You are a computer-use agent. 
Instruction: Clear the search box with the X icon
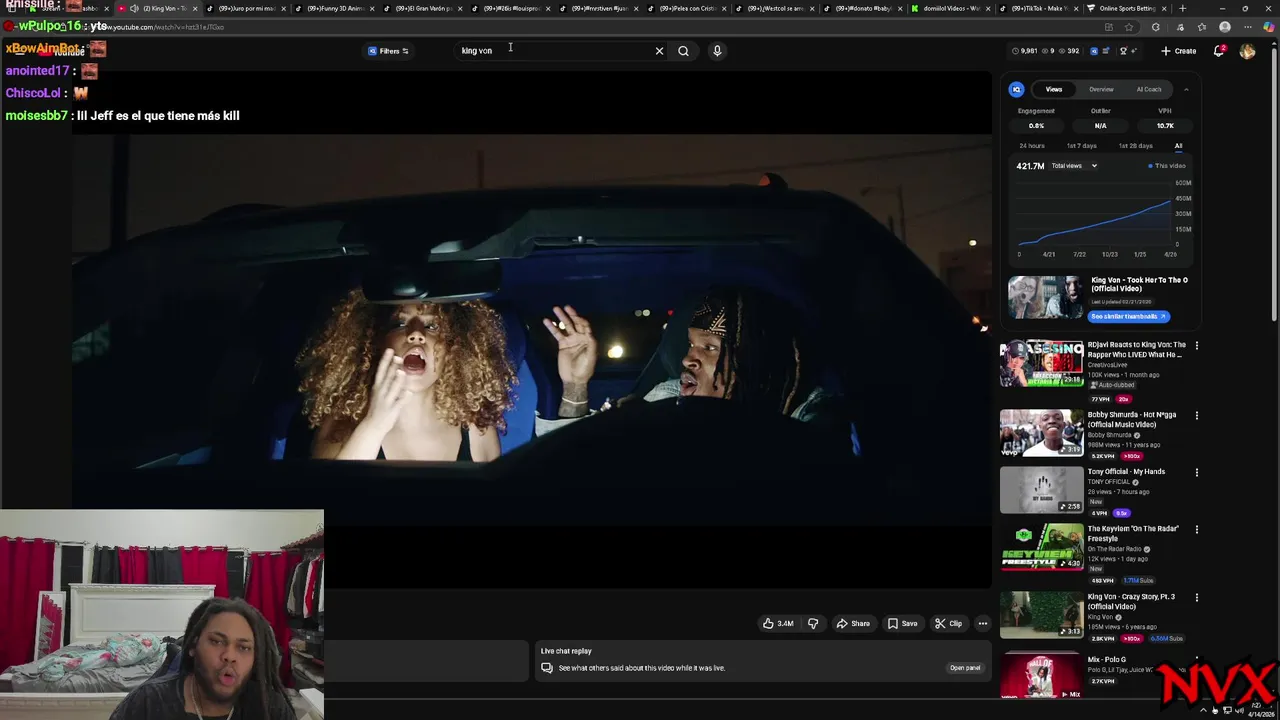pos(659,51)
